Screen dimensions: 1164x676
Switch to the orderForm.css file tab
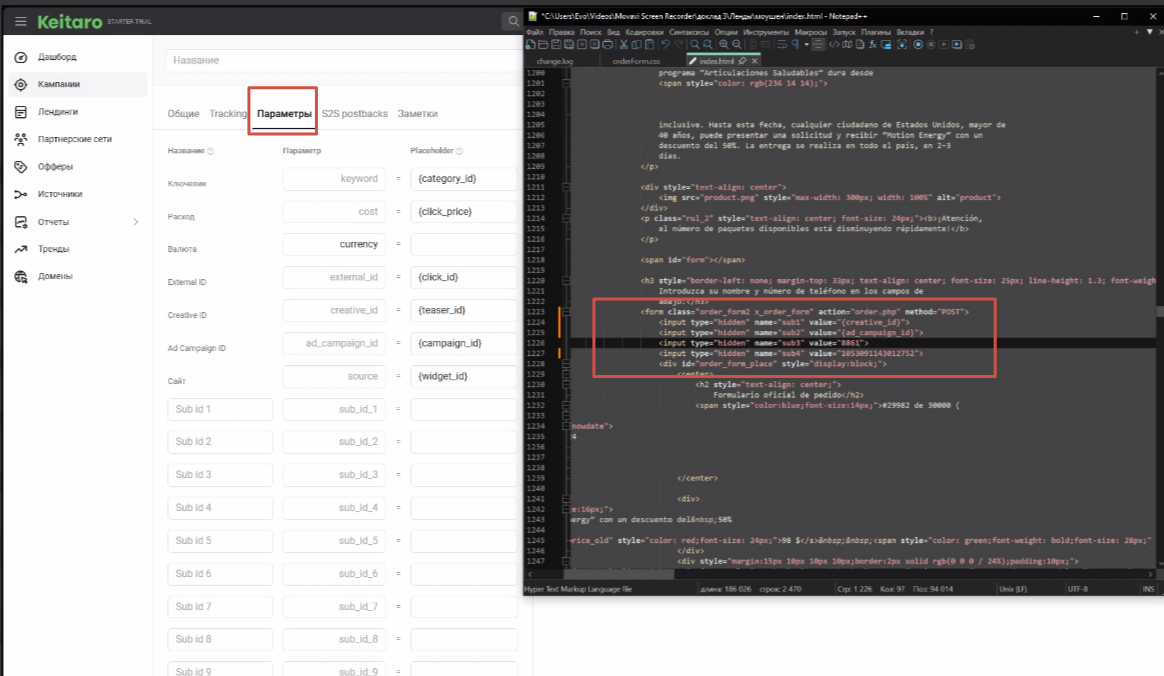(x=636, y=61)
